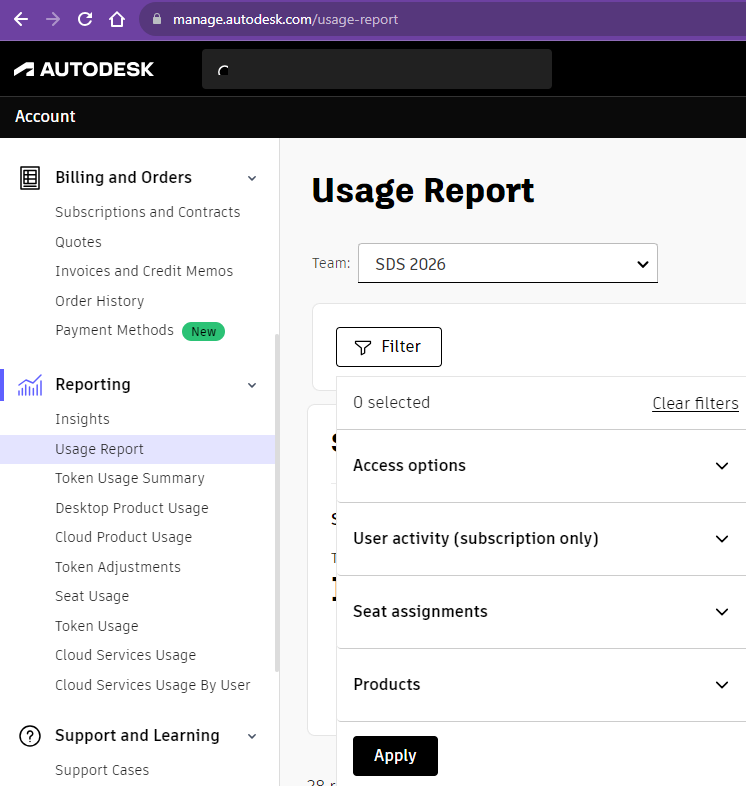Click the Clear filters link
Screen dimensions: 746x786
[695, 404]
